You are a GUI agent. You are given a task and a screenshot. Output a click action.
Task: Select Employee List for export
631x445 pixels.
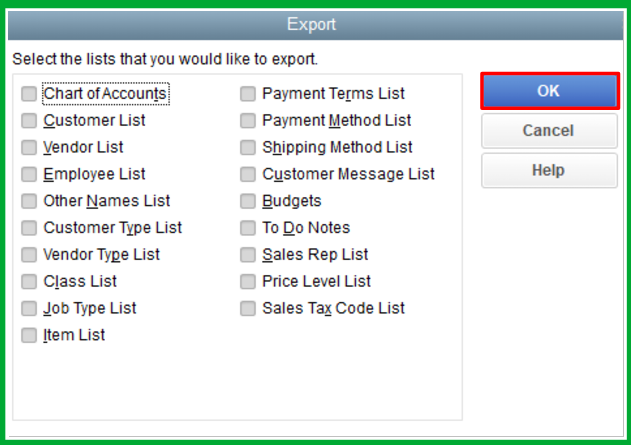pyautogui.click(x=29, y=175)
